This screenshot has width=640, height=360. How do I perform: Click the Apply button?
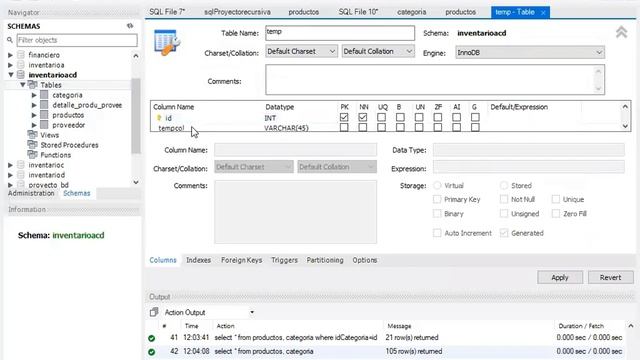(x=560, y=278)
